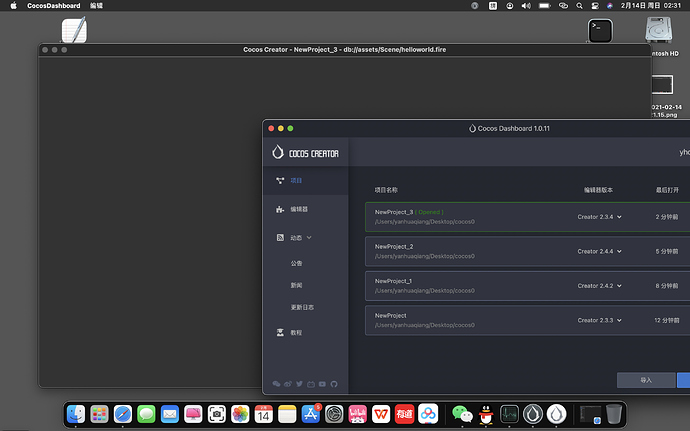This screenshot has height=431, width=690.
Task: Select 新闻 under 动态
Action: (x=296, y=285)
